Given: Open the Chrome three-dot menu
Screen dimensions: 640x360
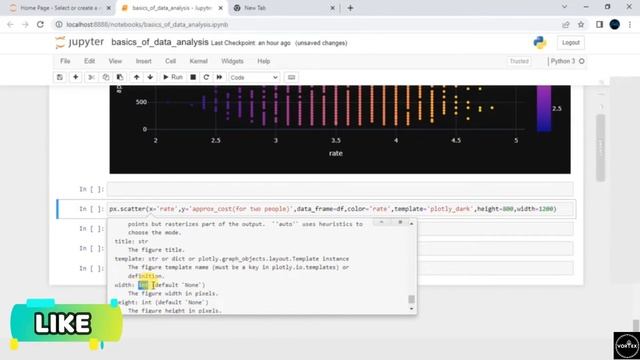Looking at the screenshot, I should tap(630, 24).
